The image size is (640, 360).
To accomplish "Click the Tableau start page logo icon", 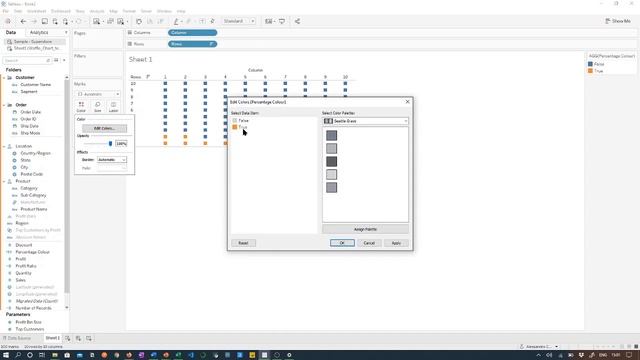I will [x=7, y=21].
